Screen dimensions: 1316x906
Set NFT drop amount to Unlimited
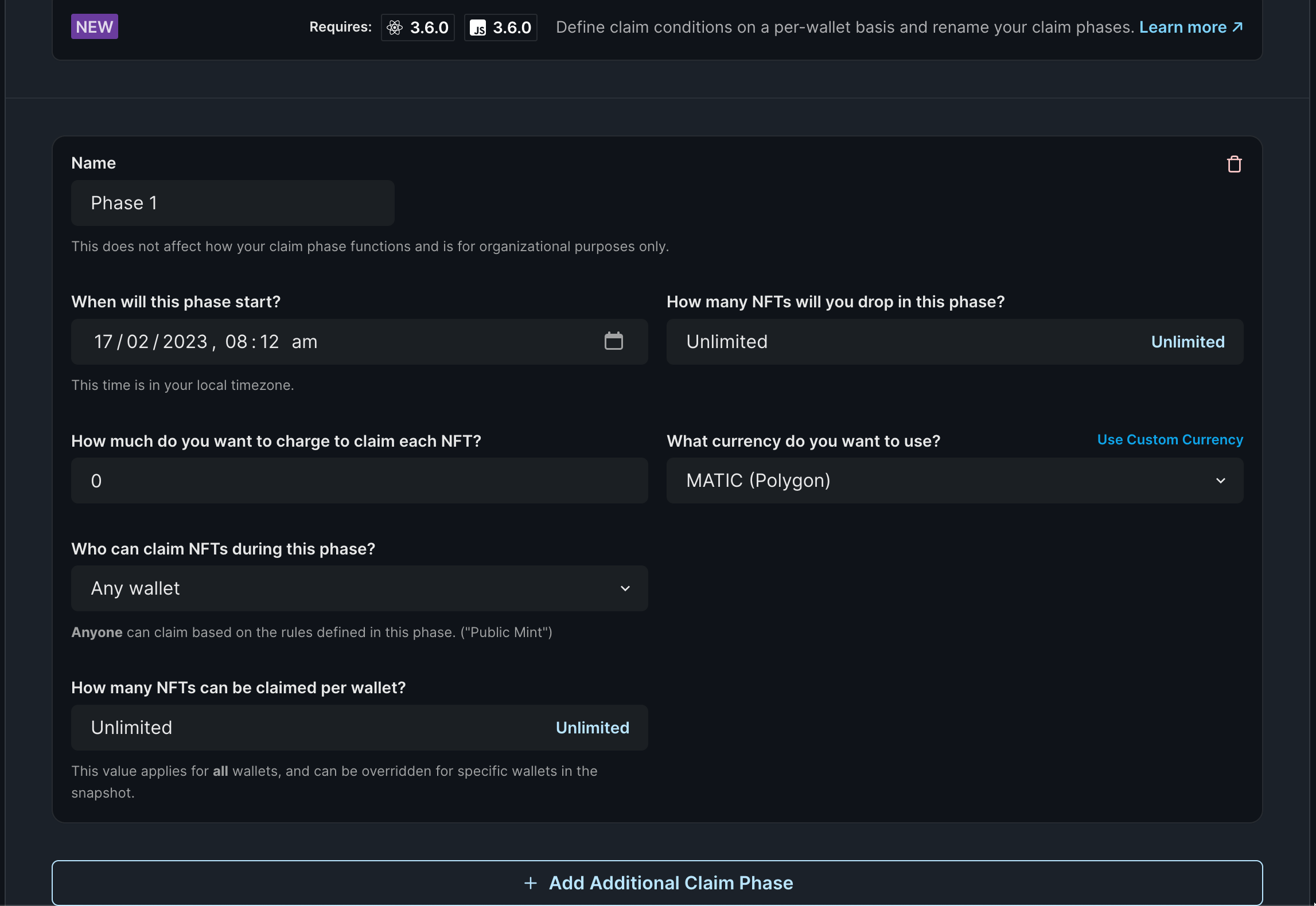(x=1187, y=342)
